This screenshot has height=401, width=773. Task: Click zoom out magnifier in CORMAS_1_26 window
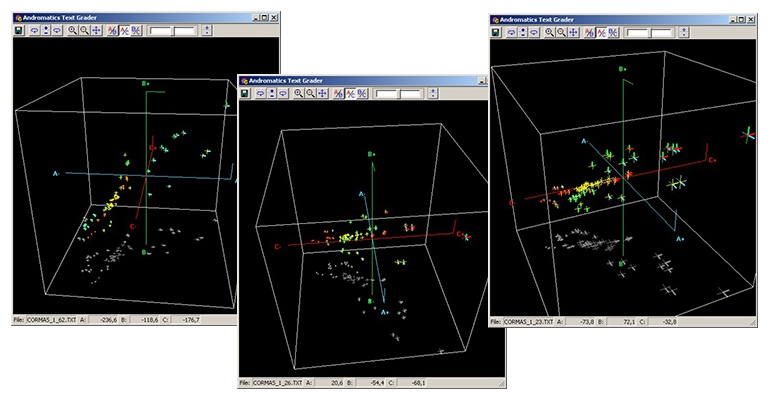(311, 93)
